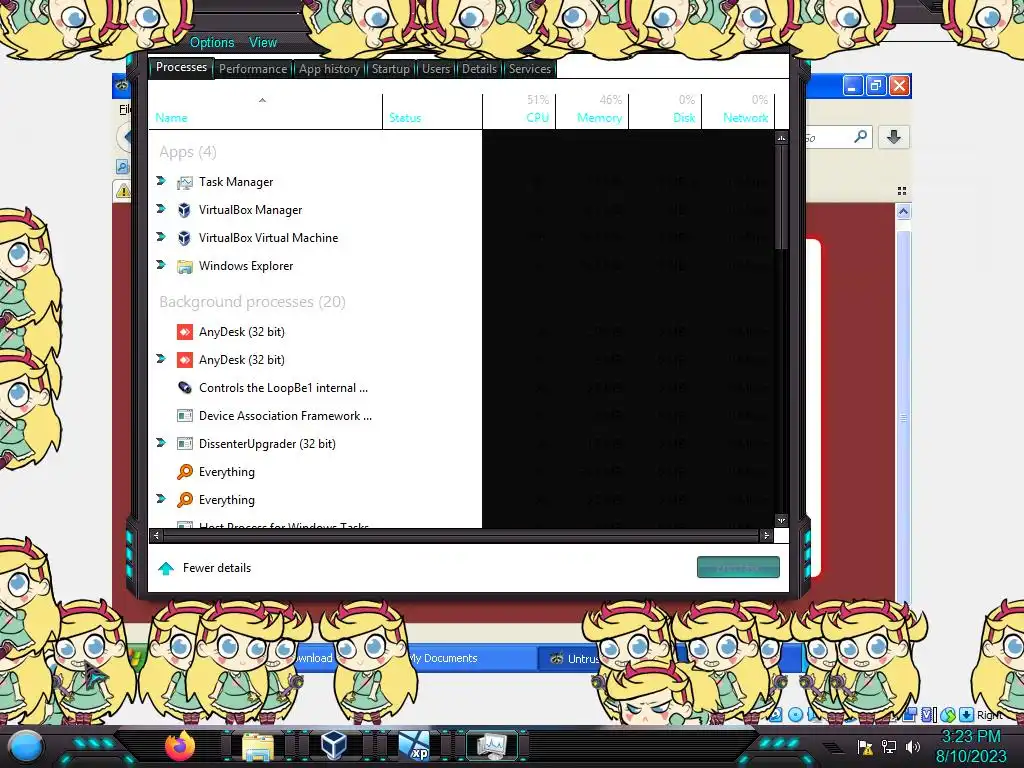Click the download arrow in background browser
This screenshot has width=1024, height=768.
click(893, 137)
